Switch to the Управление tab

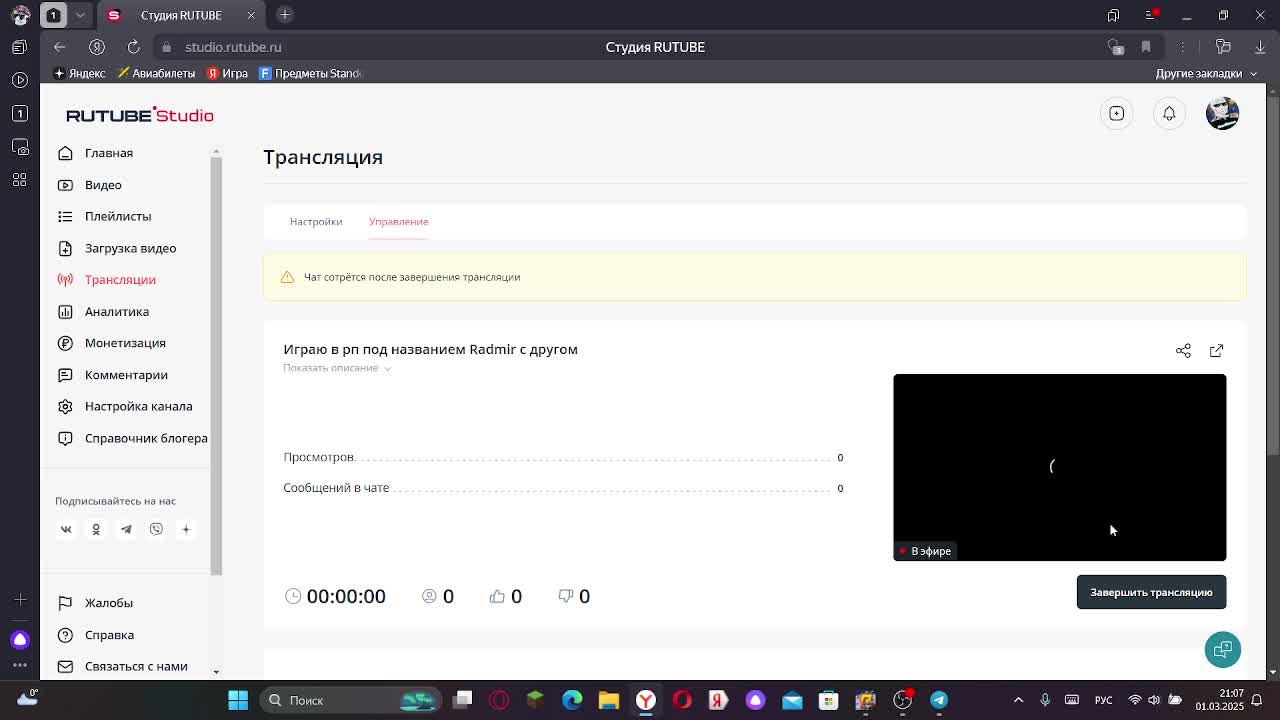tap(398, 222)
